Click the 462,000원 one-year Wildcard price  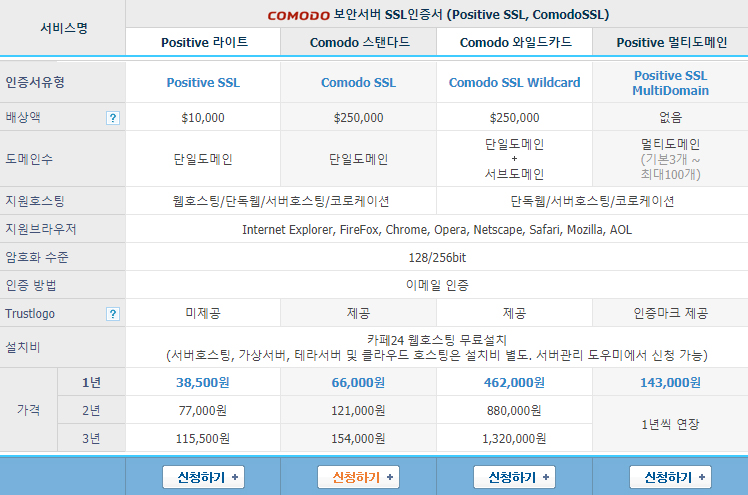tap(514, 382)
